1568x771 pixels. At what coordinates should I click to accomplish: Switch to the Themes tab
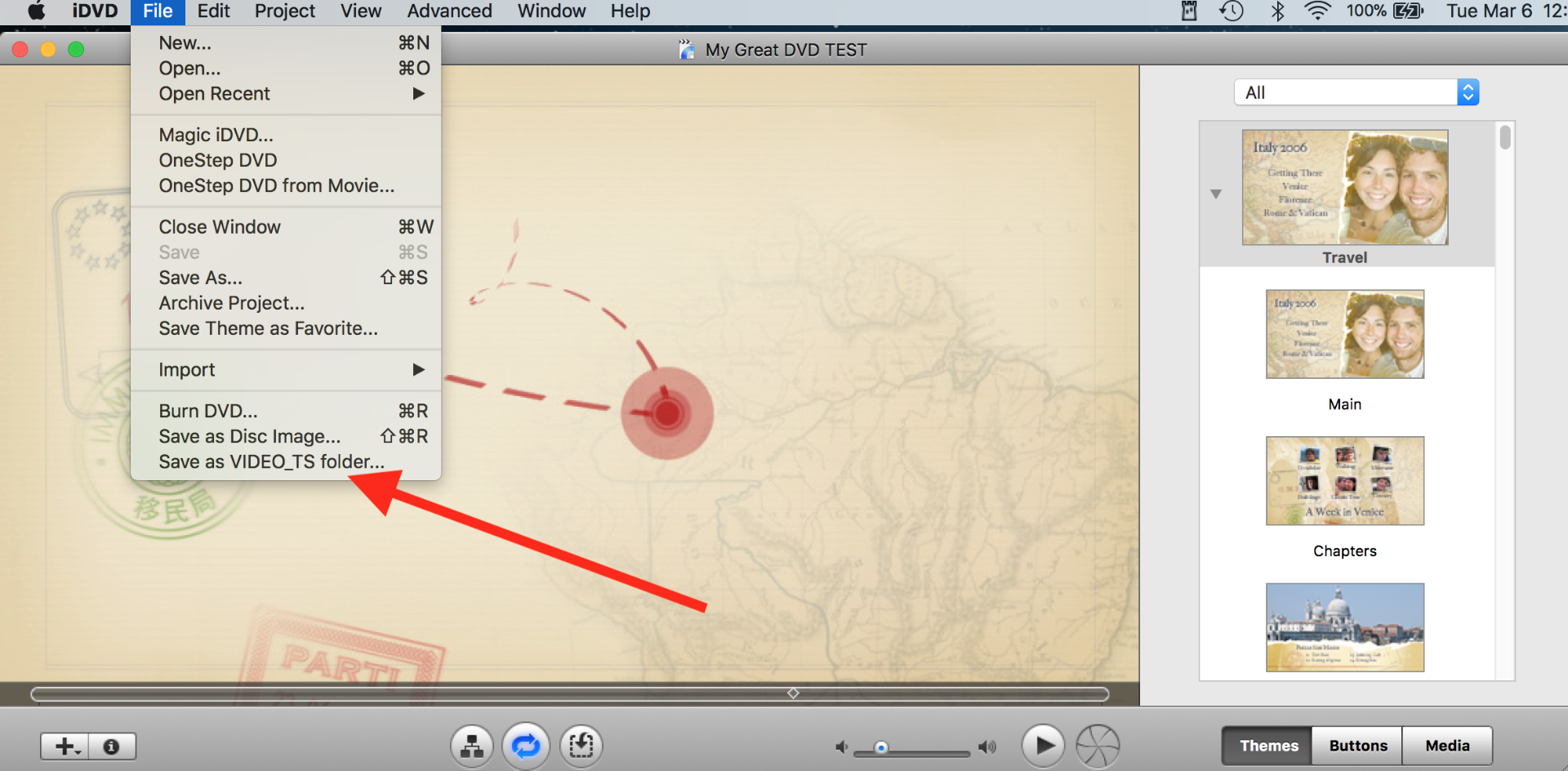(x=1268, y=746)
